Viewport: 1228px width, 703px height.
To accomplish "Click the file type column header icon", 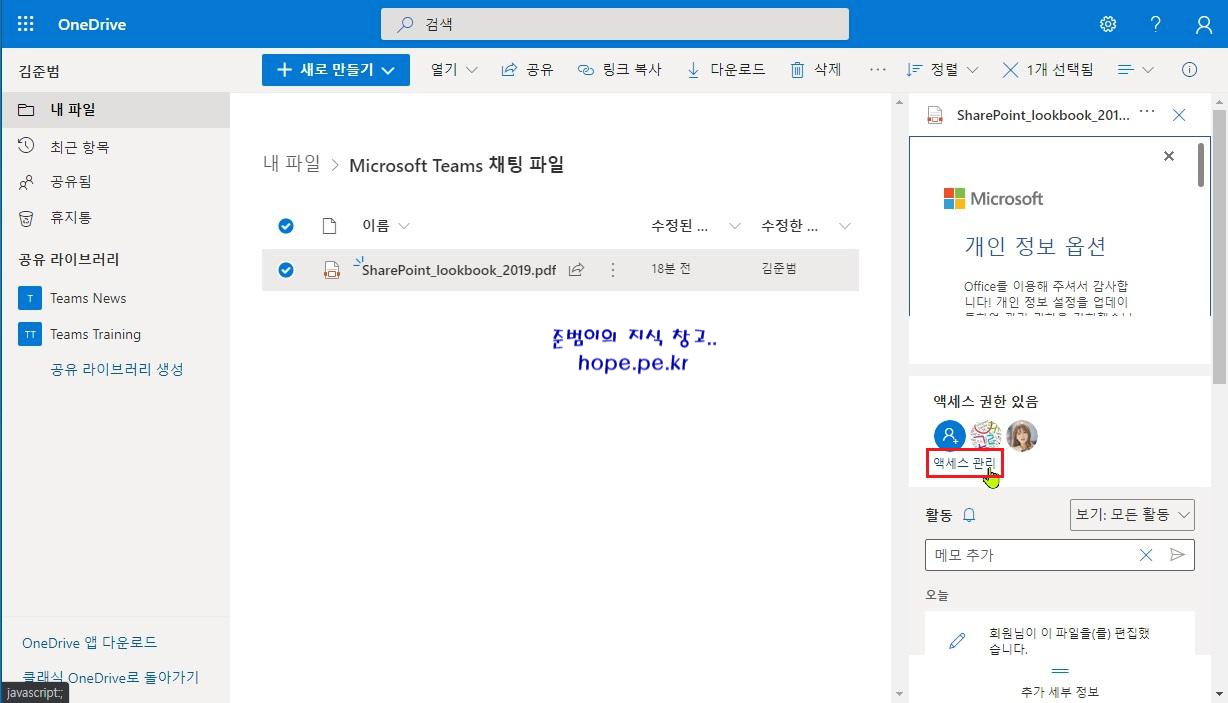I will pyautogui.click(x=329, y=226).
